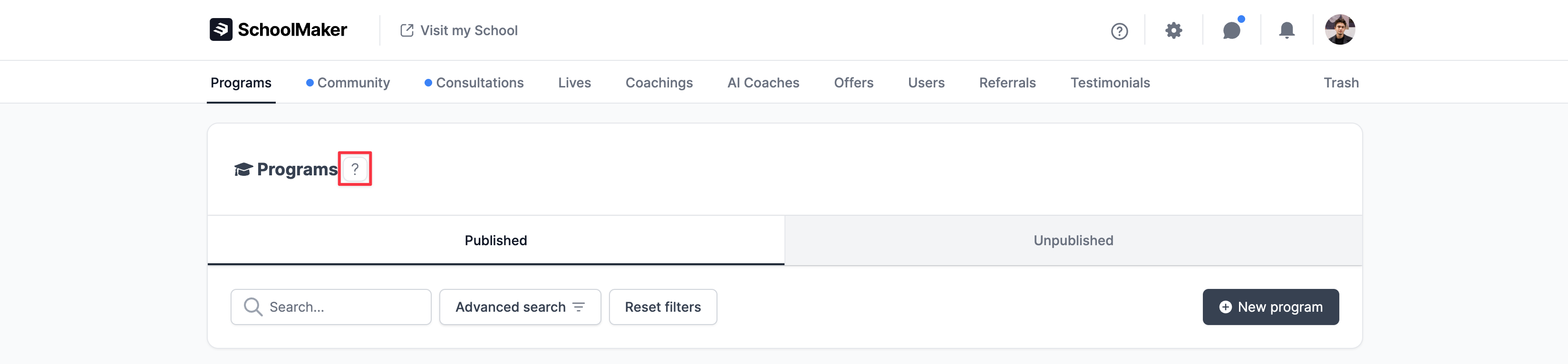Image resolution: width=1568 pixels, height=364 pixels.
Task: Go to the Consultations section
Action: pos(479,83)
